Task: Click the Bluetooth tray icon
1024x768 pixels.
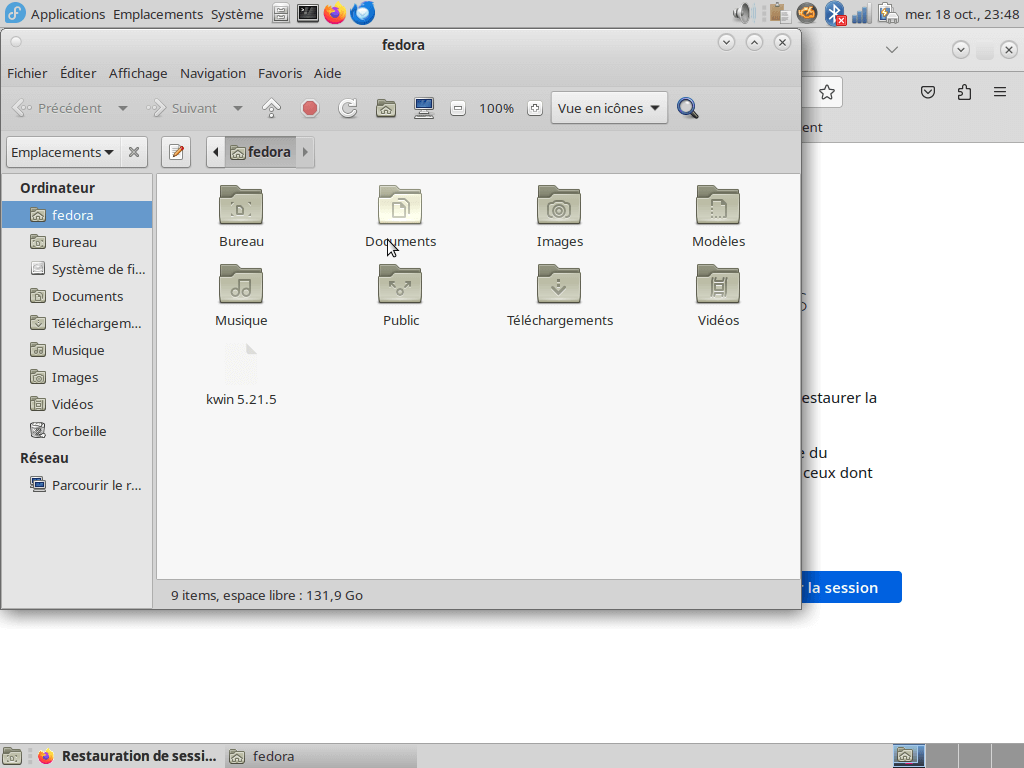Action: (x=835, y=14)
